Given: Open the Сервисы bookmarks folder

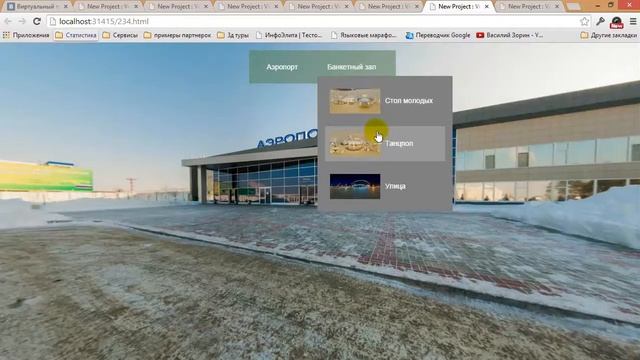Looking at the screenshot, I should 120,35.
